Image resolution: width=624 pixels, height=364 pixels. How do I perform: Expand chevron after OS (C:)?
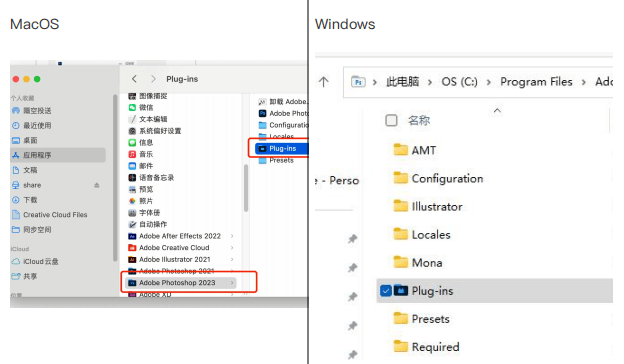pyautogui.click(x=489, y=82)
